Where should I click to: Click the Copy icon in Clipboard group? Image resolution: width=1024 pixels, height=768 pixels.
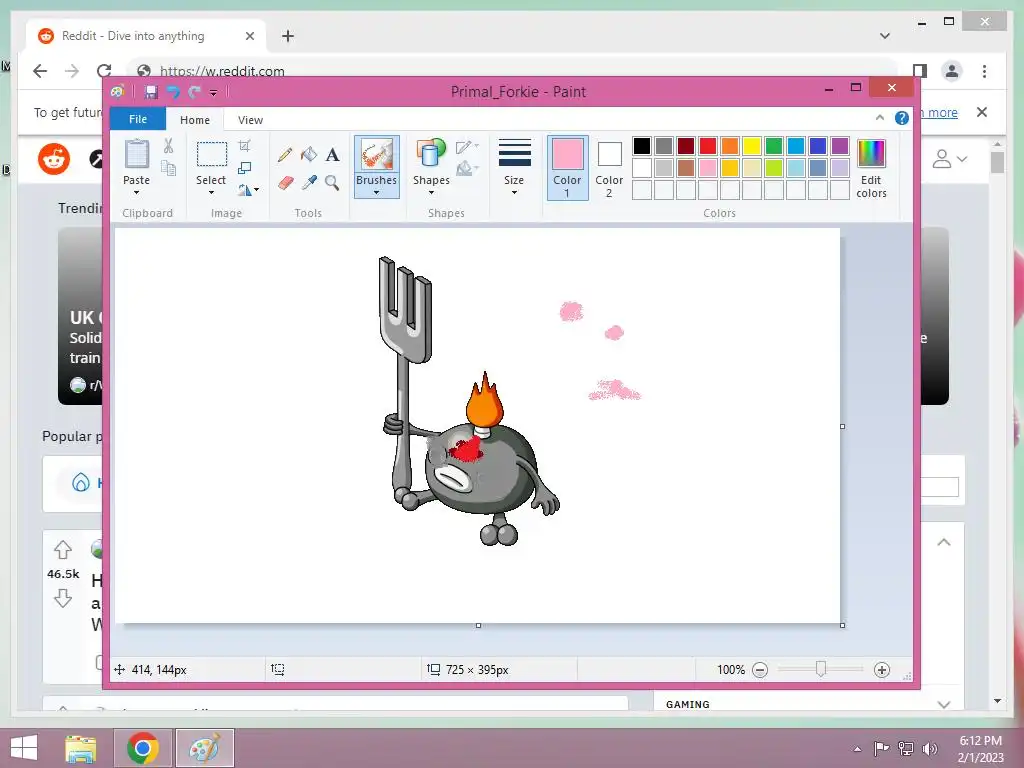click(x=168, y=168)
